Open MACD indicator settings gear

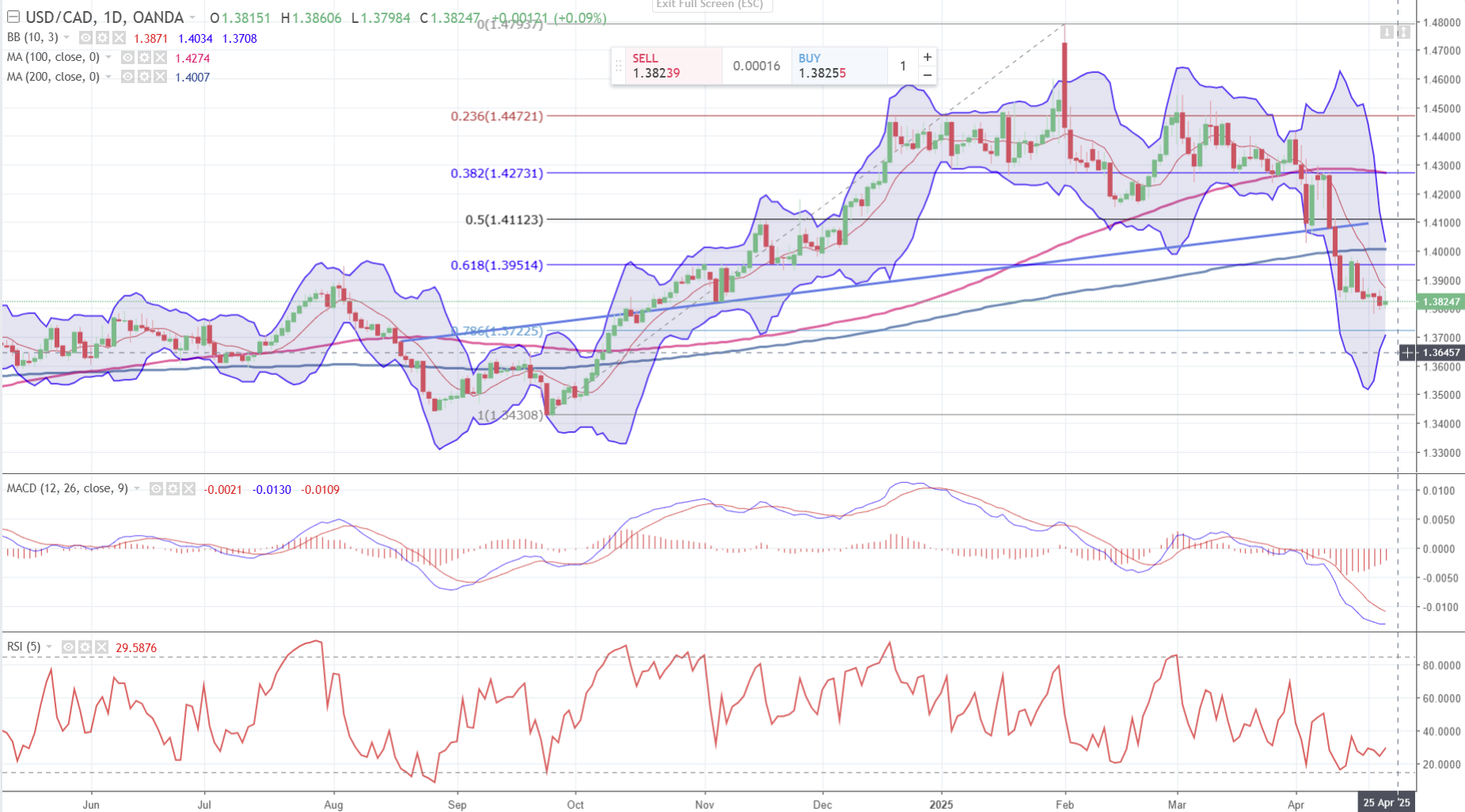[x=173, y=489]
